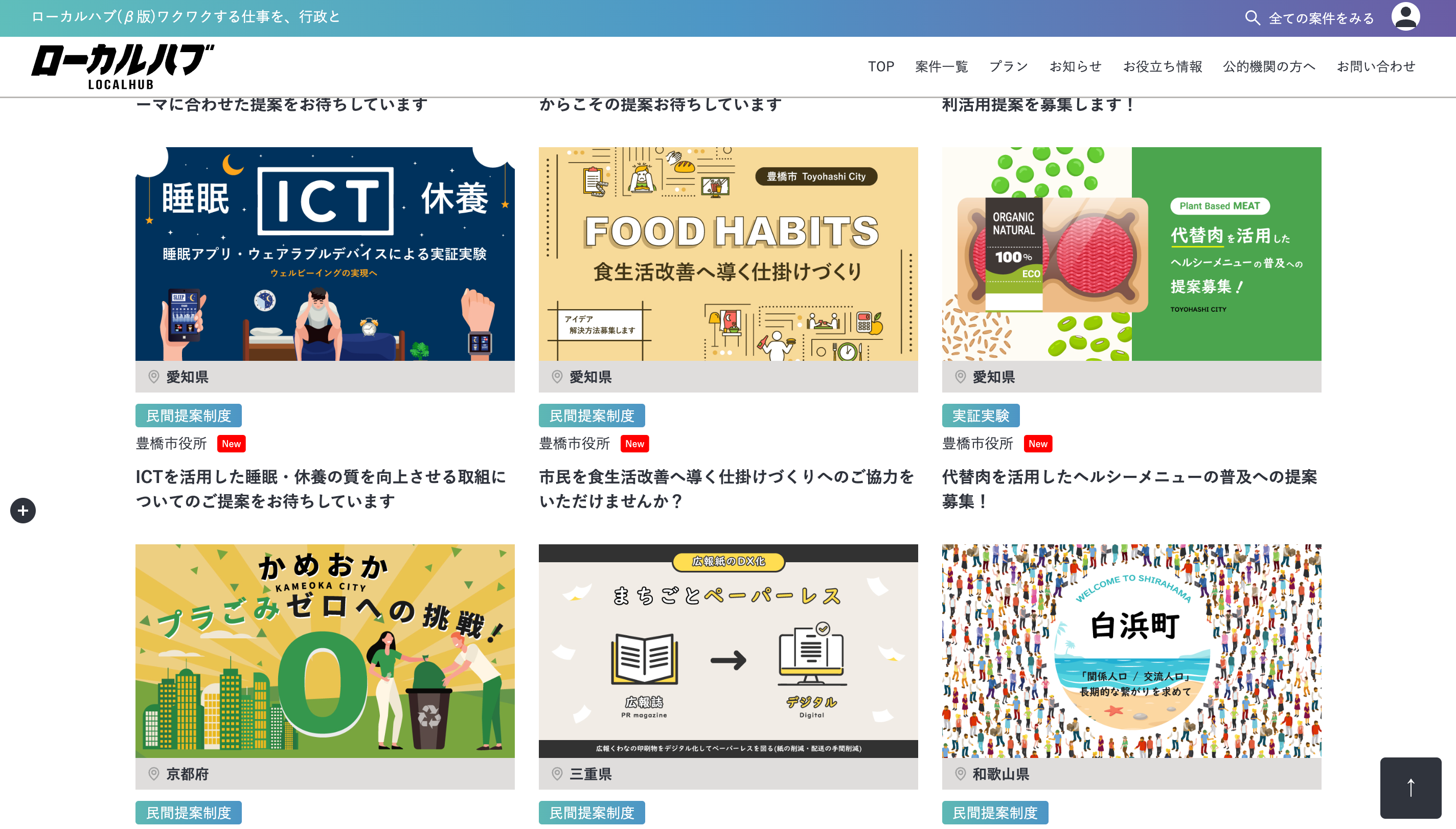Open FOOD HABITS project thumbnail
Viewport: 1456px width, 829px height.
[729, 254]
